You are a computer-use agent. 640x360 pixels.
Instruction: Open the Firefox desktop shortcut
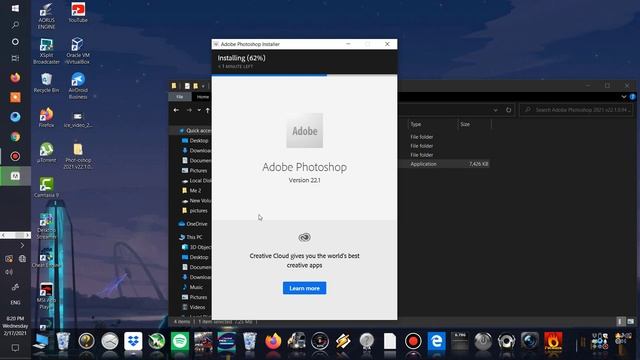point(46,118)
